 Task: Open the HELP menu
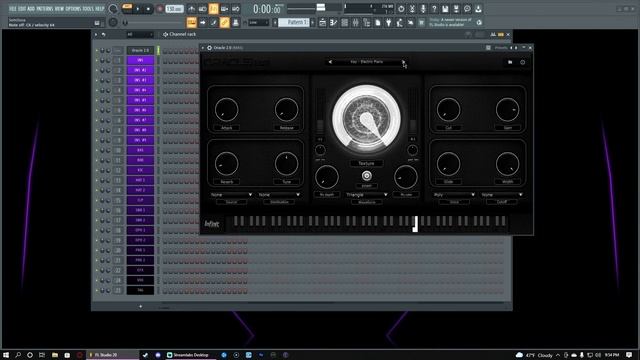click(x=100, y=9)
